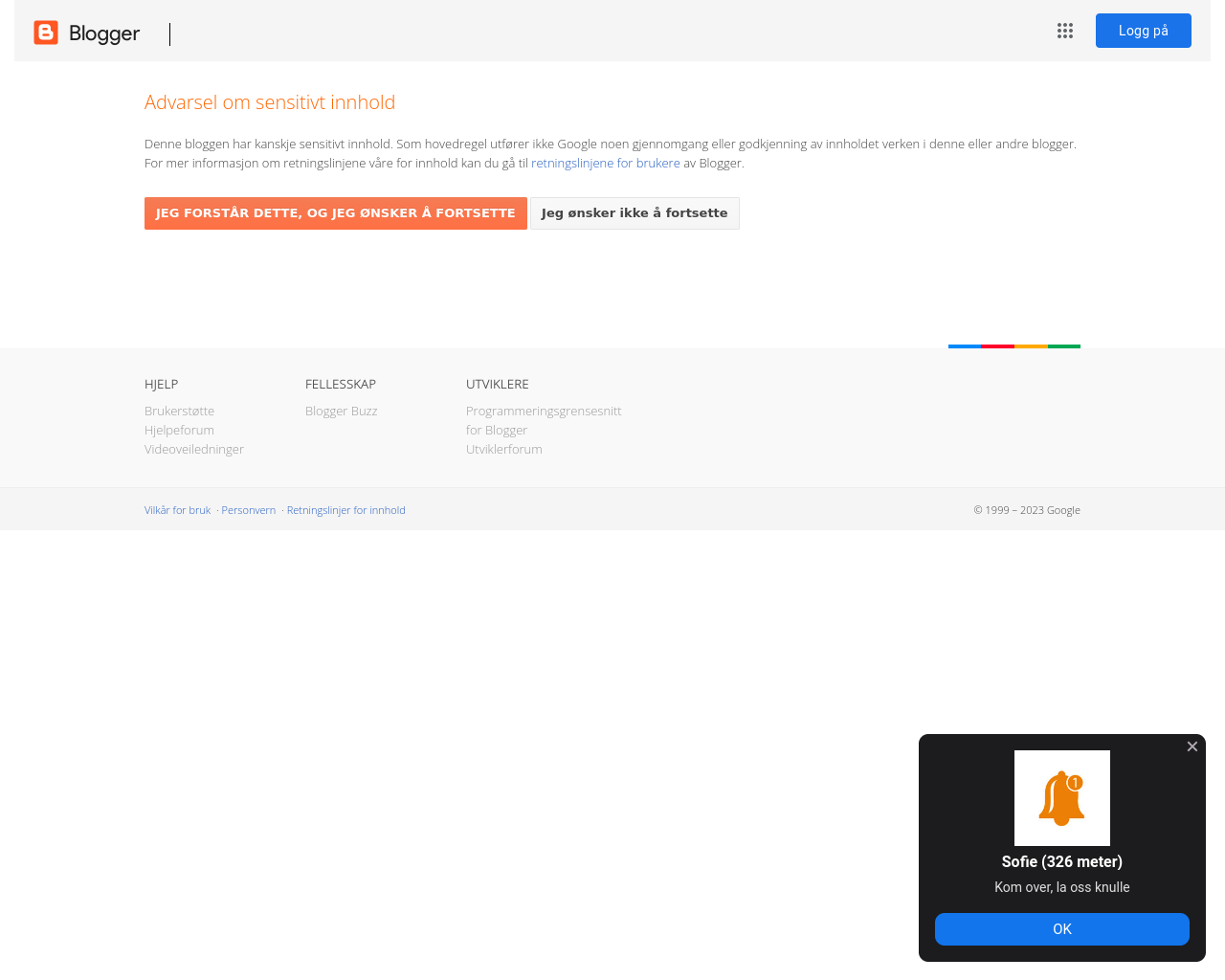1225x980 pixels.
Task: Open the Blogger Buzz link
Action: (x=342, y=411)
